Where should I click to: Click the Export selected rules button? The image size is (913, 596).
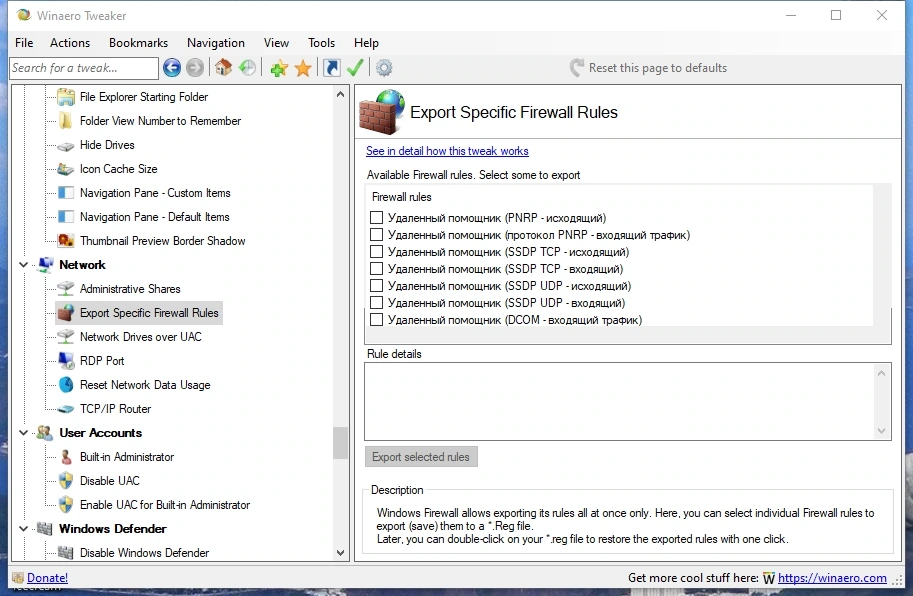(x=421, y=457)
